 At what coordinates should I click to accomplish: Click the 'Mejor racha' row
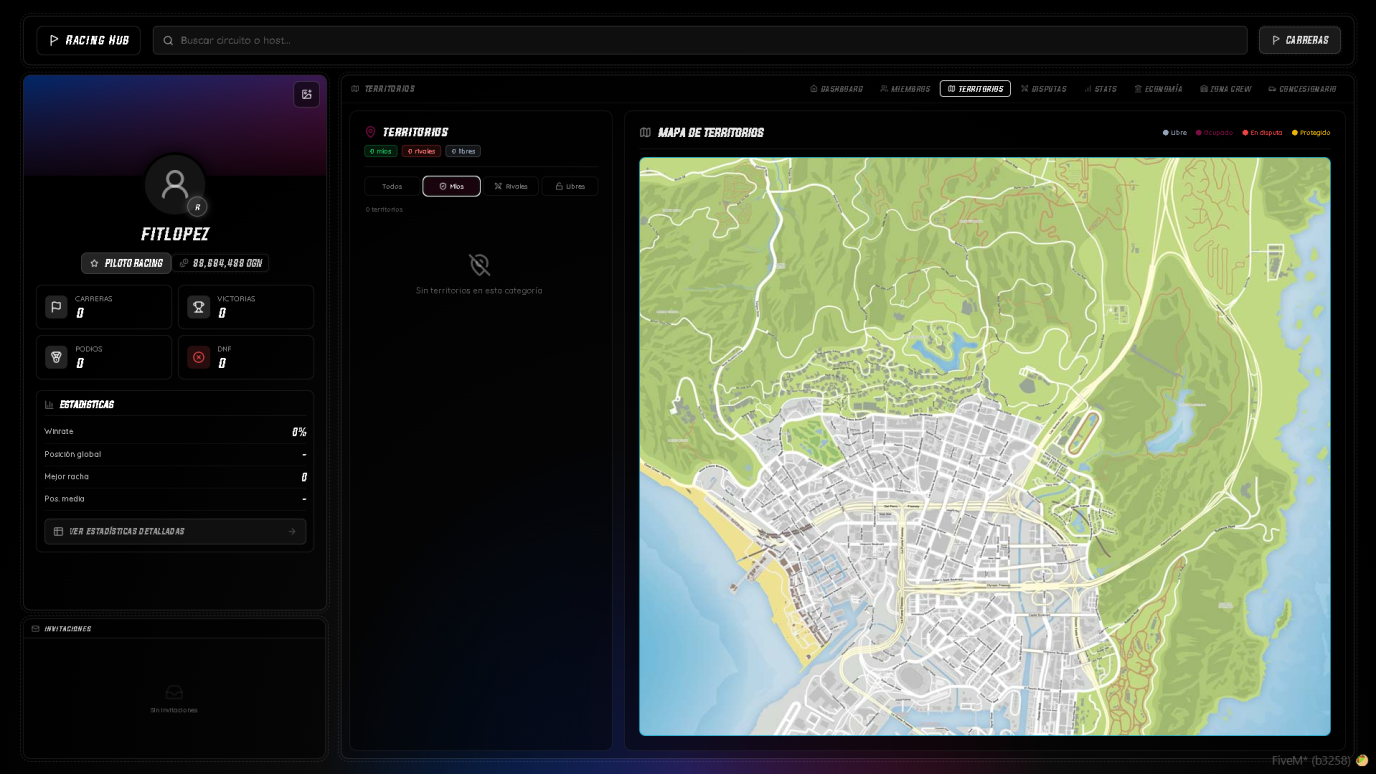click(x=175, y=477)
